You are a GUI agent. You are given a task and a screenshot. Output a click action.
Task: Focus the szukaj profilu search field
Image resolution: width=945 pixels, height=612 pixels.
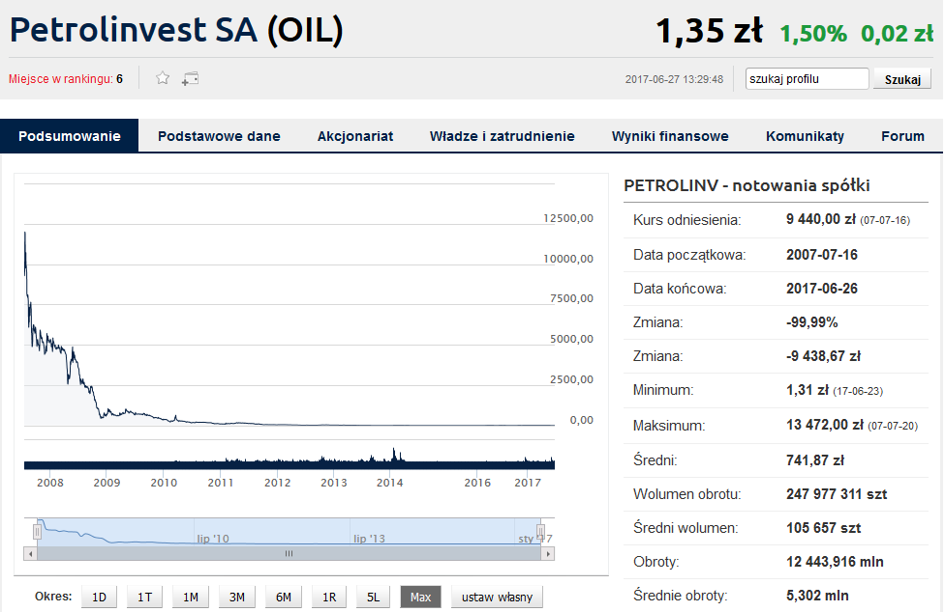pyautogui.click(x=807, y=79)
